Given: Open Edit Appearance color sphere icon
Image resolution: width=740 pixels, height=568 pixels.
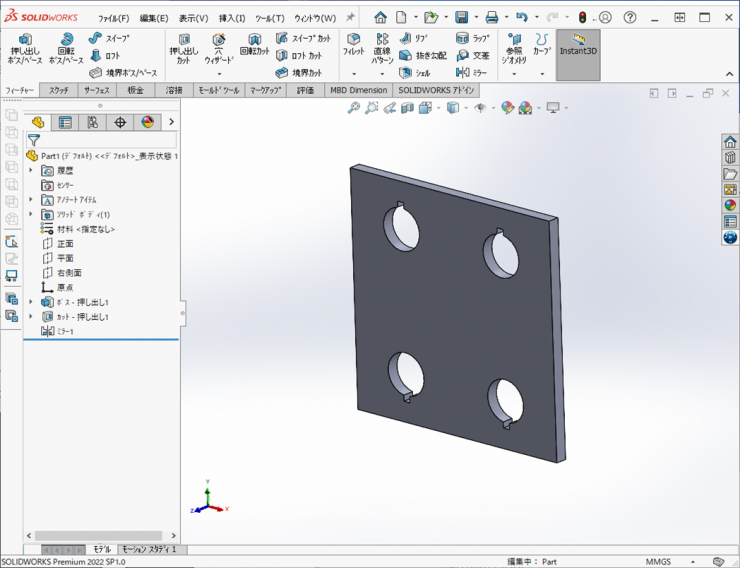Looking at the screenshot, I should [507, 108].
